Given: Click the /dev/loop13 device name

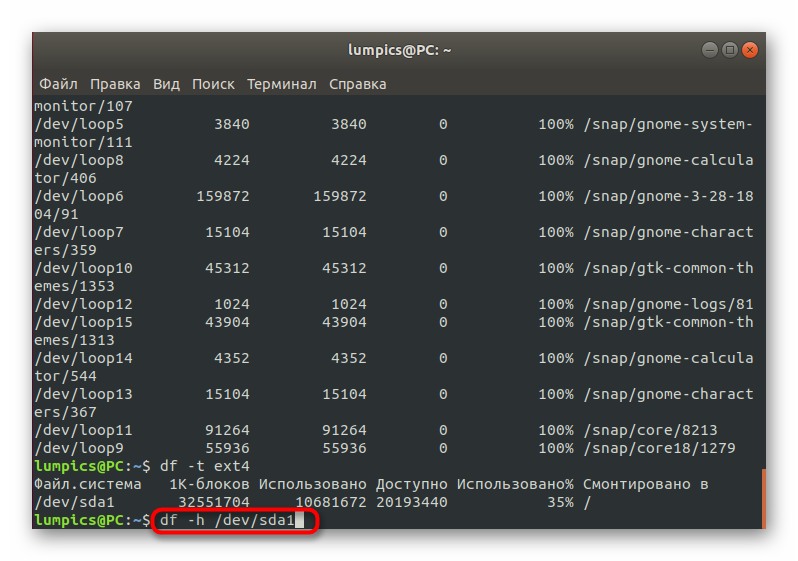Looking at the screenshot, I should (83, 394).
